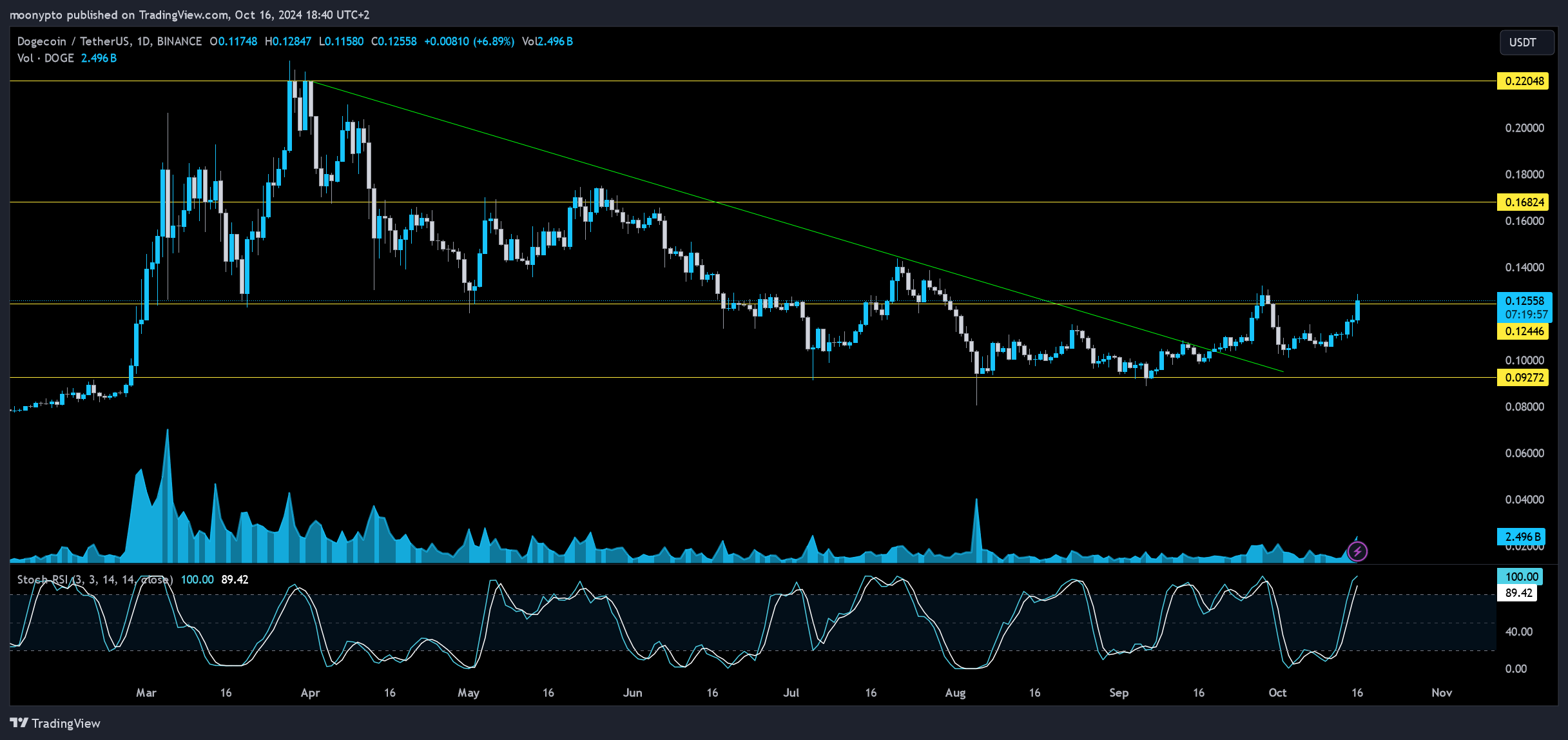Click the Apr date on time axis
Image resolution: width=1568 pixels, height=740 pixels.
310,693
